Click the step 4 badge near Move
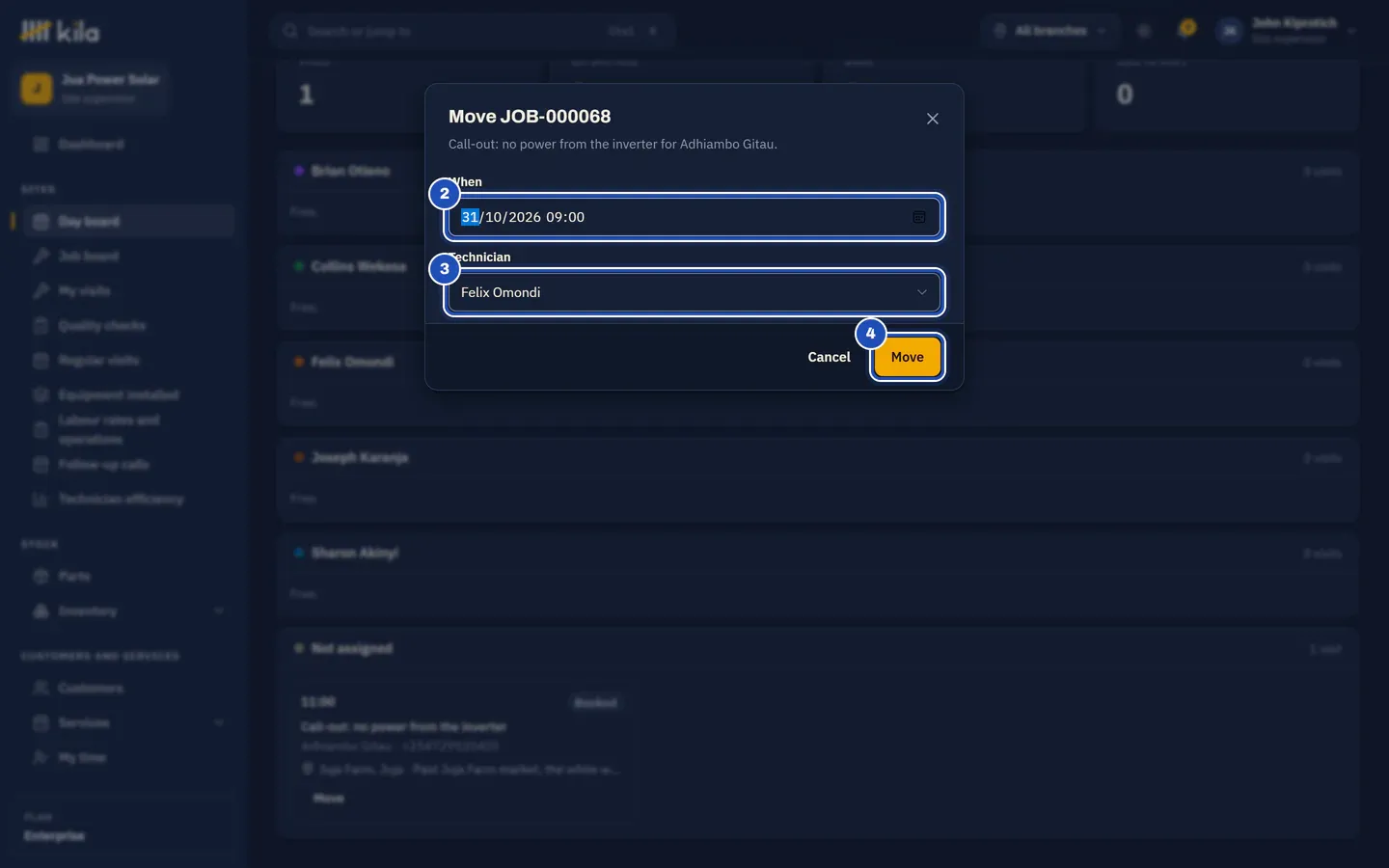The width and height of the screenshot is (1389, 868). tap(870, 333)
